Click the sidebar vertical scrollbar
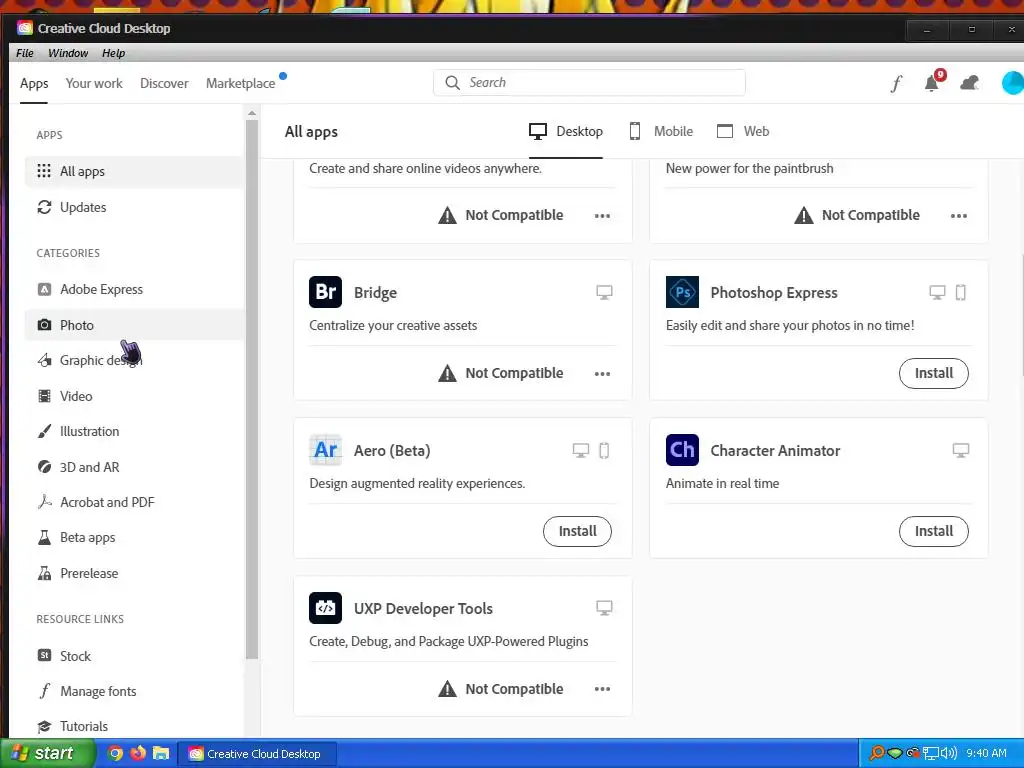The image size is (1024, 768). coord(252,390)
